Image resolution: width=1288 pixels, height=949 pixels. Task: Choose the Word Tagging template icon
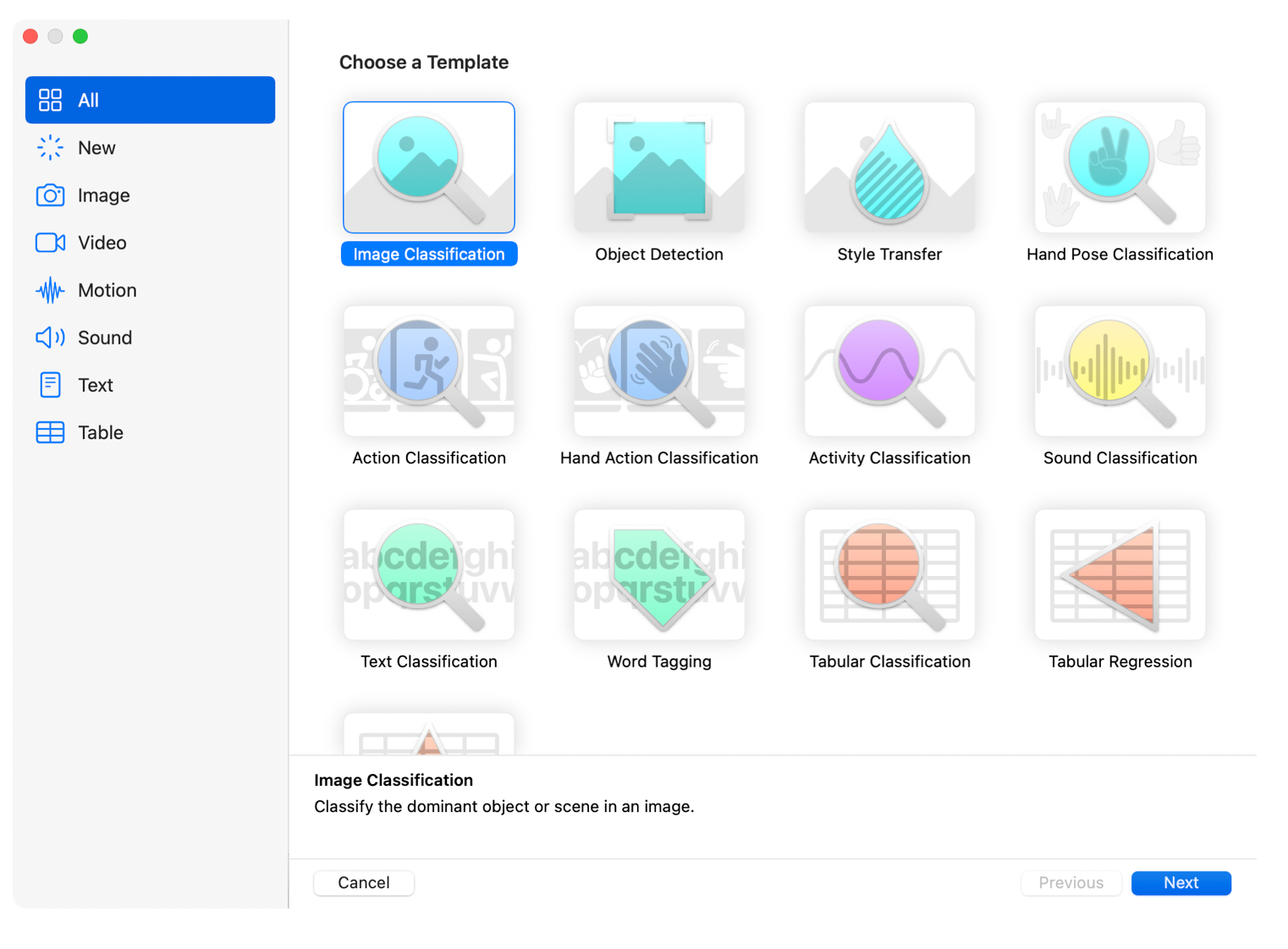click(x=658, y=575)
